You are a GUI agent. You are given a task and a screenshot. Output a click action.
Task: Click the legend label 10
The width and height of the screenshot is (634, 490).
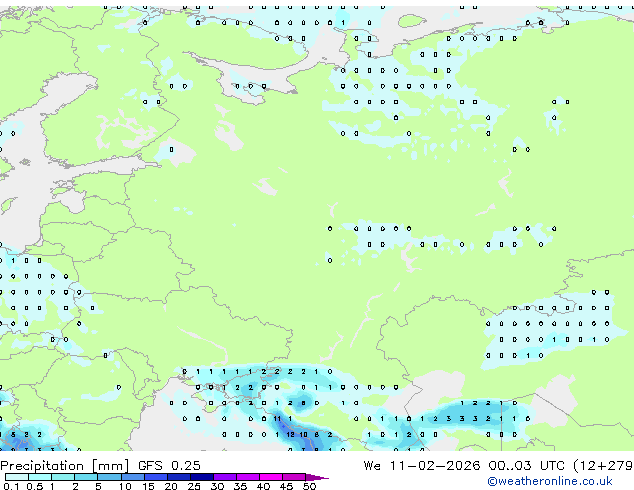pyautogui.click(x=125, y=486)
